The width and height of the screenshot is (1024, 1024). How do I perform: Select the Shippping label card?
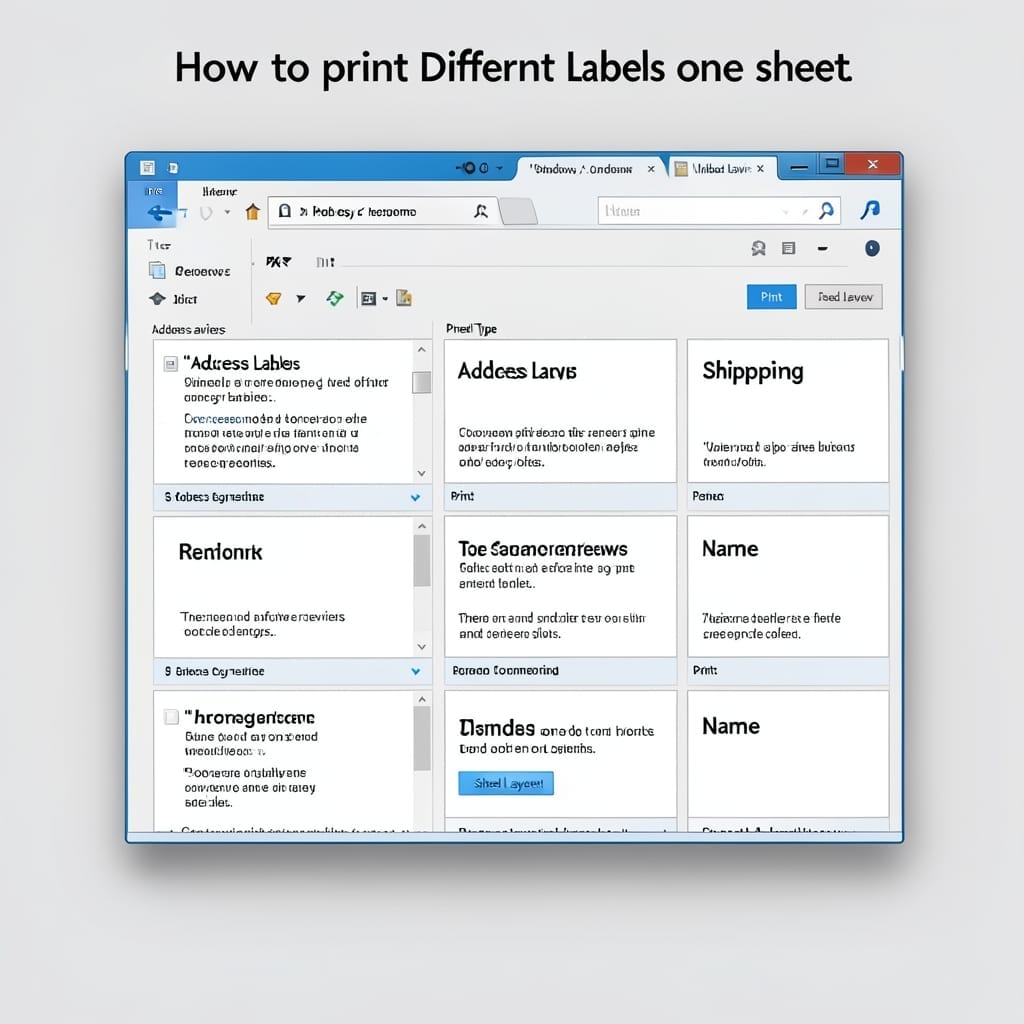pyautogui.click(x=788, y=411)
